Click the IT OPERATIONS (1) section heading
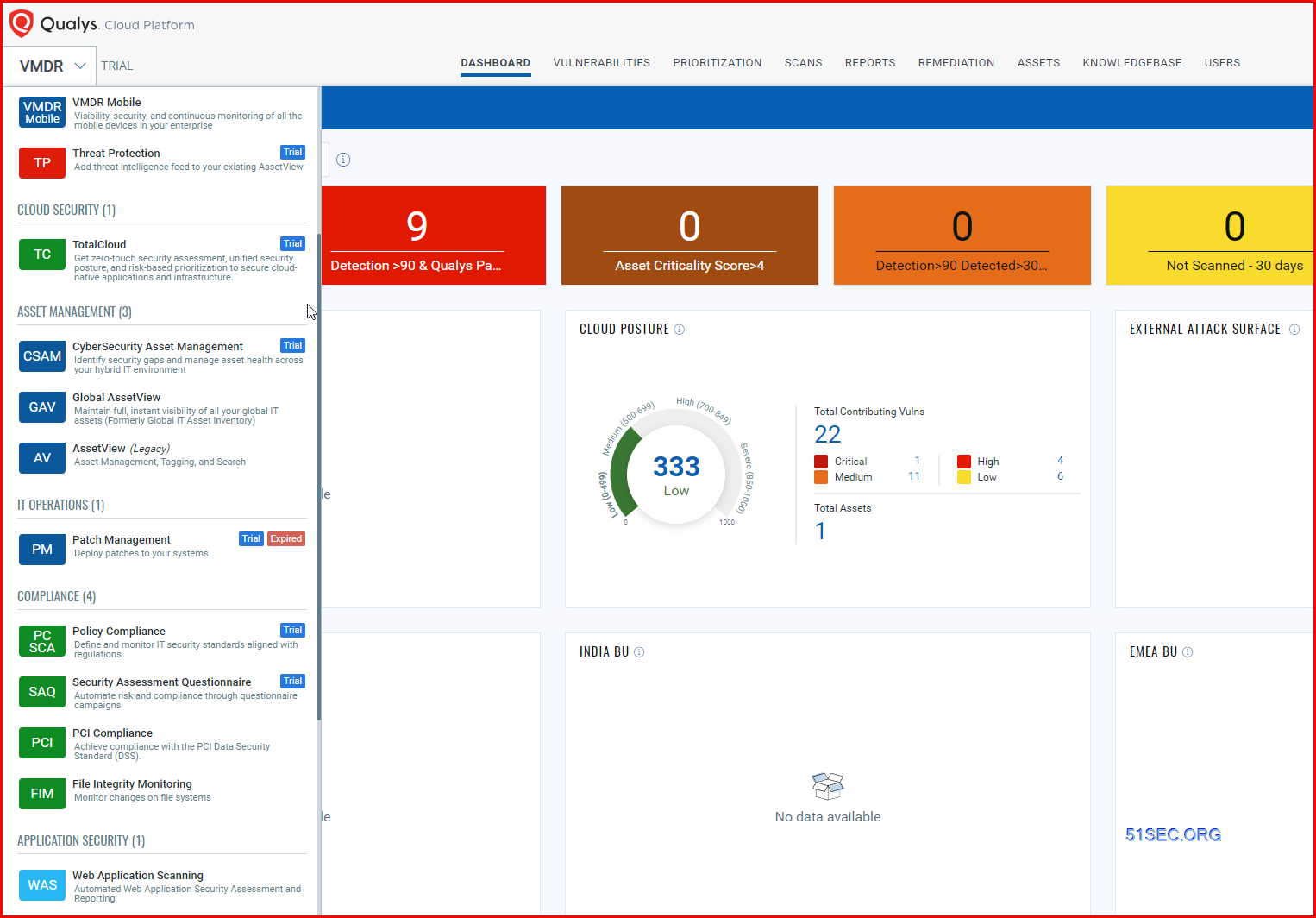Viewport: 1316px width, 918px height. (x=61, y=506)
